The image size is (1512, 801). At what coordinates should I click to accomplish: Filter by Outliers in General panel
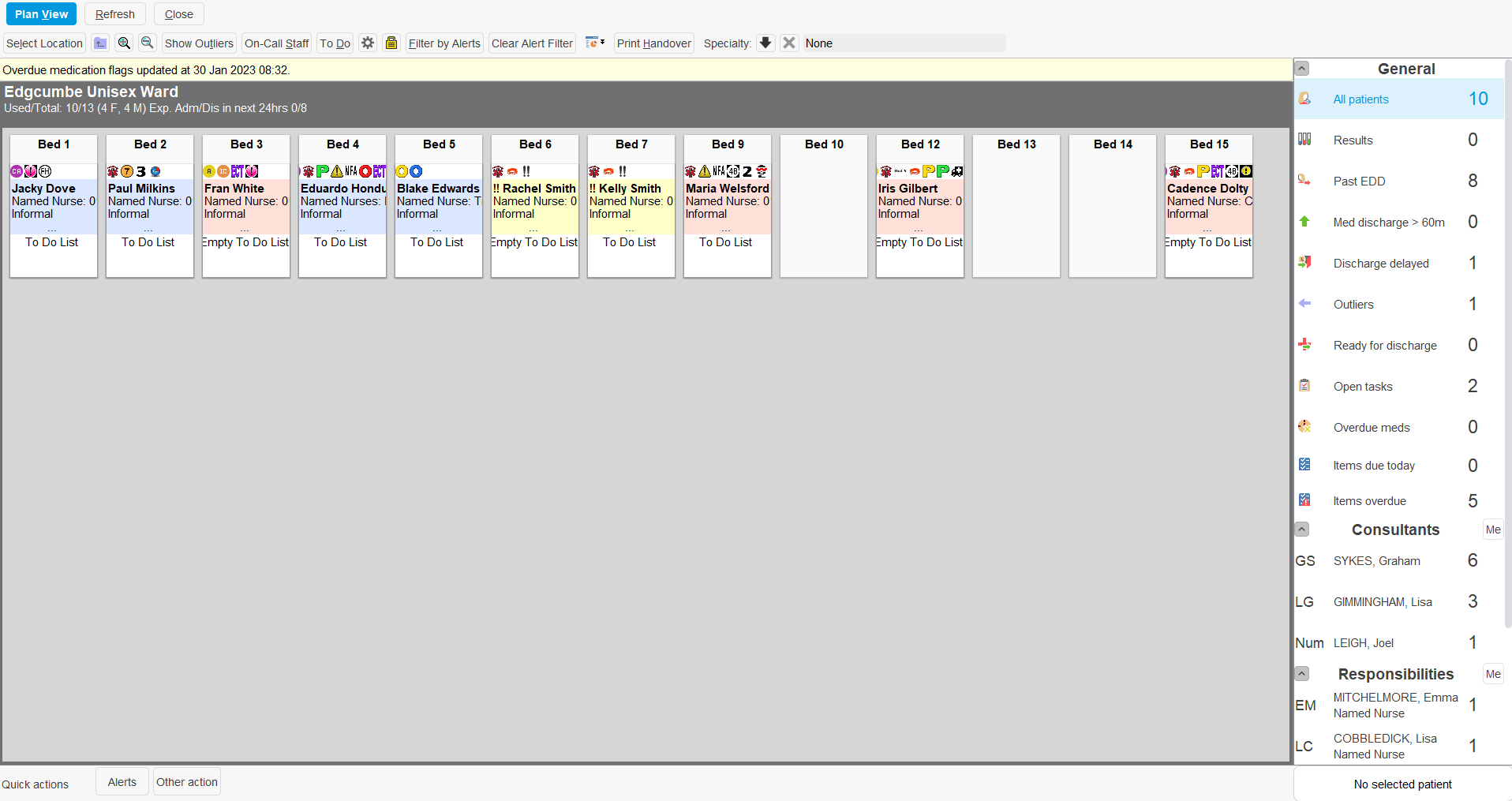(x=1398, y=305)
